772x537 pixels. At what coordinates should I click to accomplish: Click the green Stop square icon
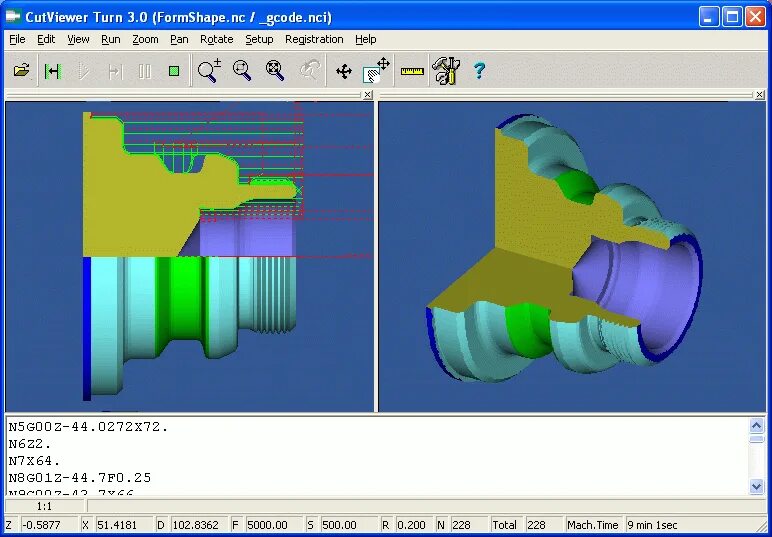point(174,71)
